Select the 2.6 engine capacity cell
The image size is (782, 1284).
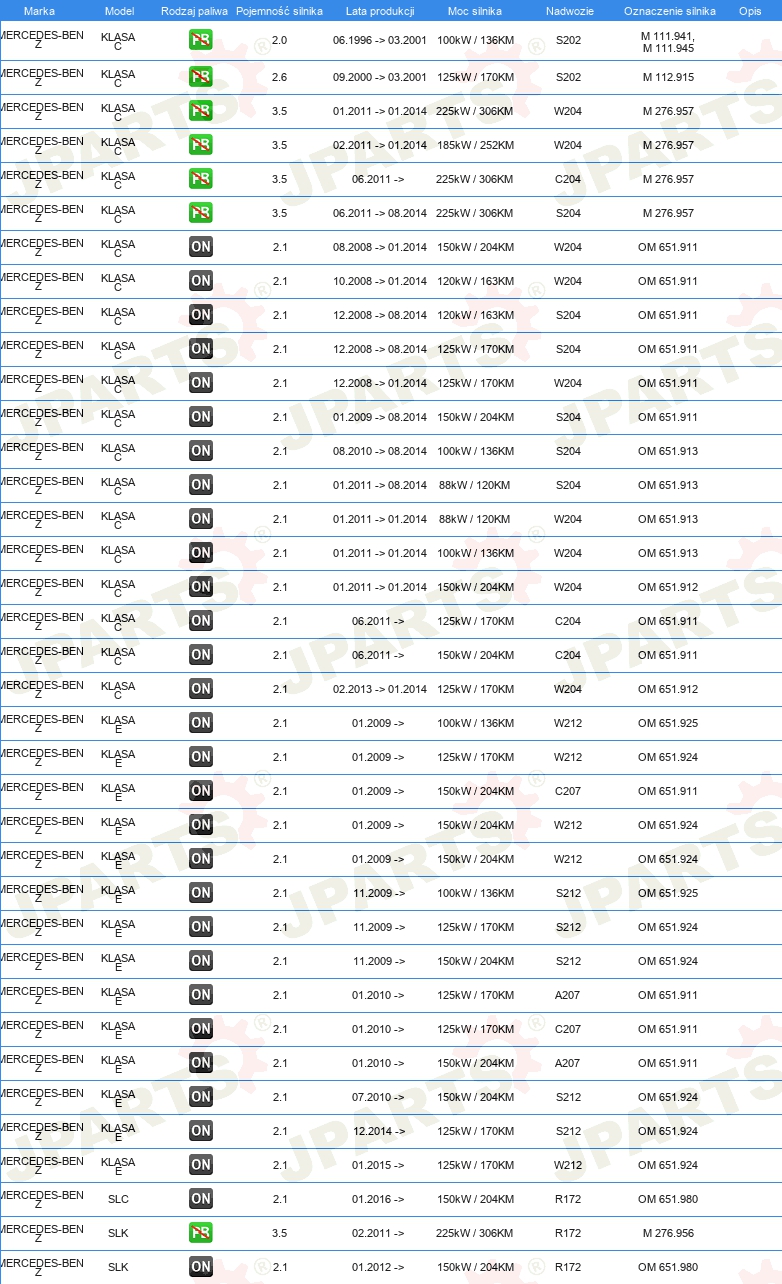(x=279, y=77)
